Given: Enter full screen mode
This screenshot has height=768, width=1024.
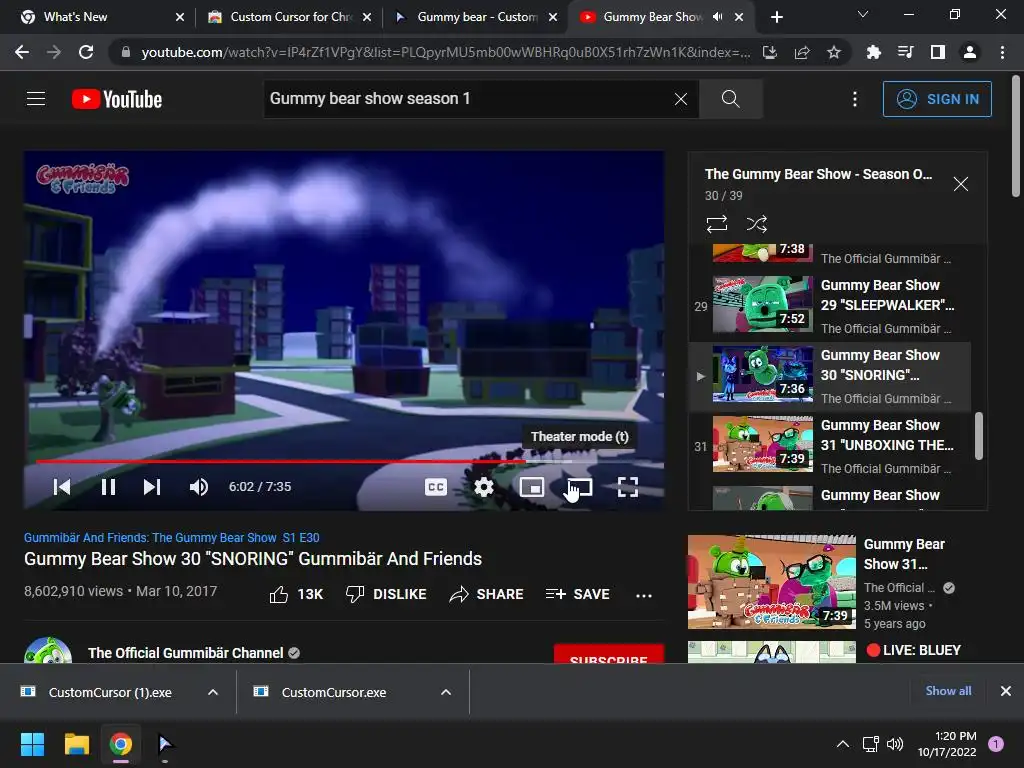Looking at the screenshot, I should (x=628, y=487).
